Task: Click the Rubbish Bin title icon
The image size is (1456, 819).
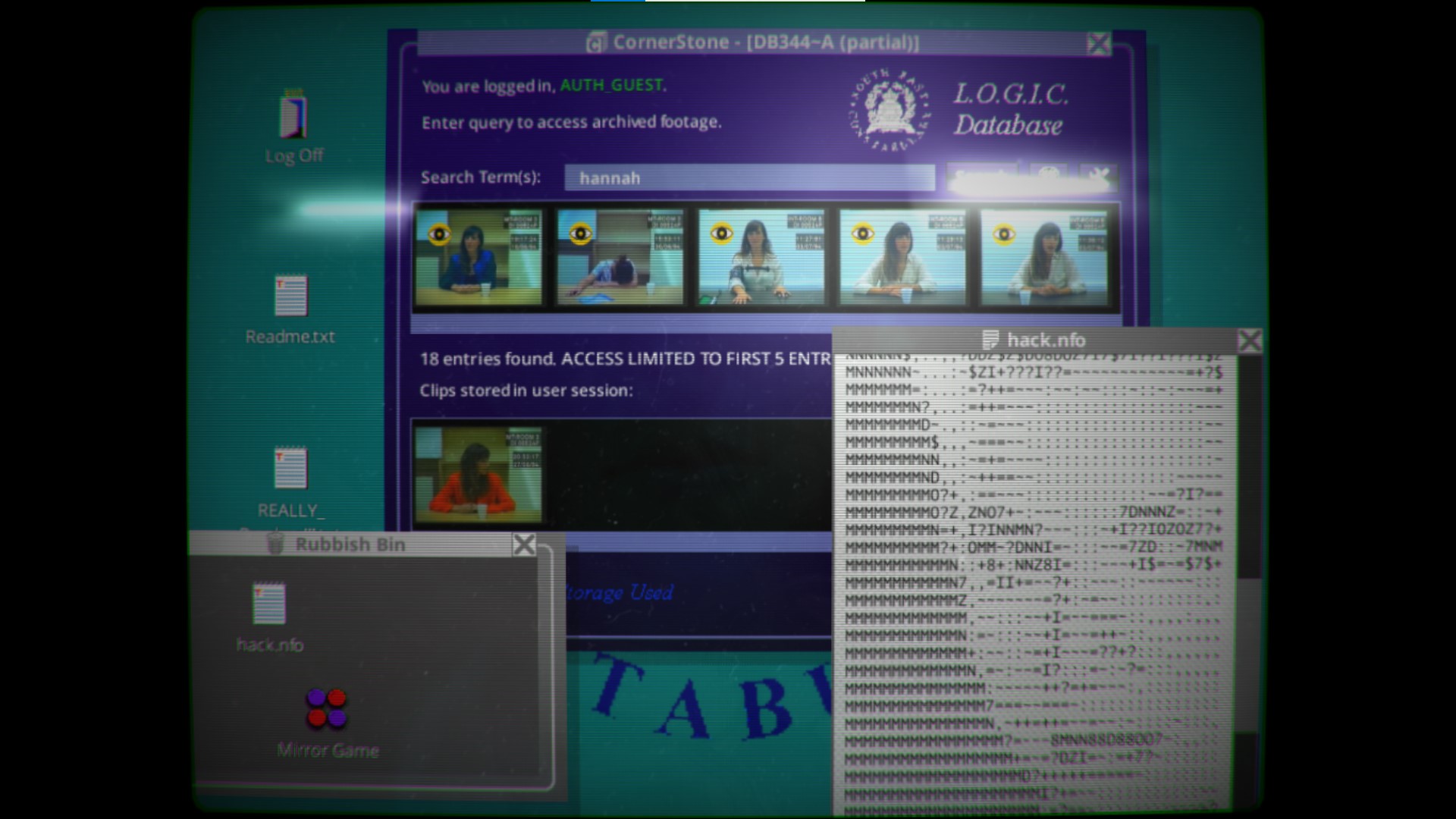Action: [276, 544]
